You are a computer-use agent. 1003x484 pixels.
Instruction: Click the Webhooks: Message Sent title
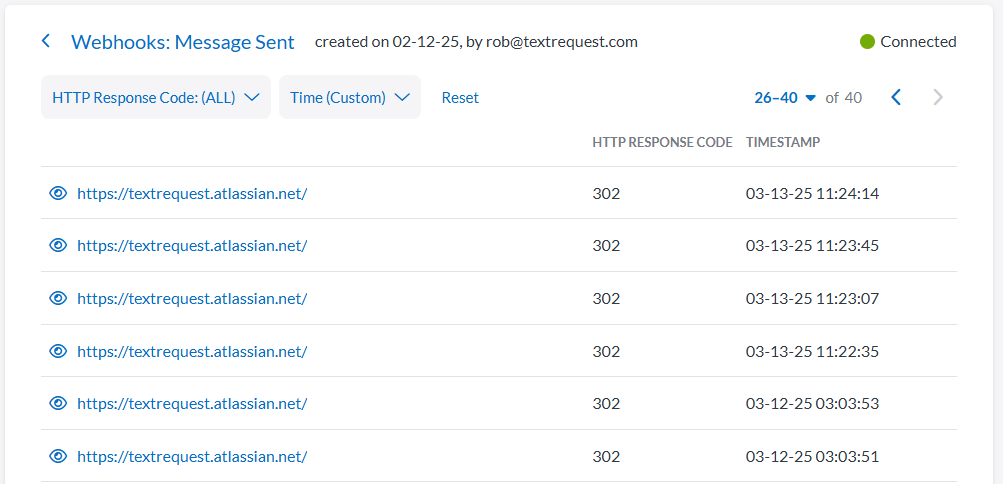point(183,42)
